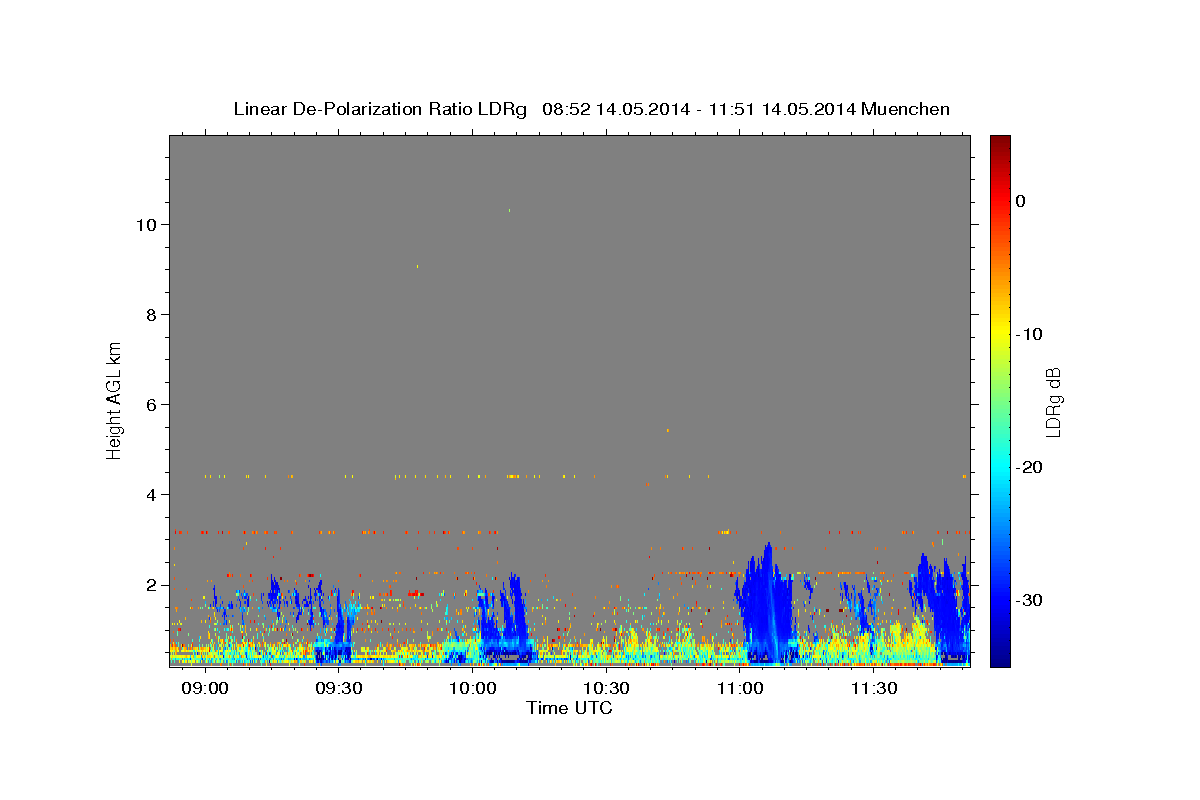The width and height of the screenshot is (1200, 800).
Task: Click the start date '08:52 14.05.2014' in the title
Action: 615,109
